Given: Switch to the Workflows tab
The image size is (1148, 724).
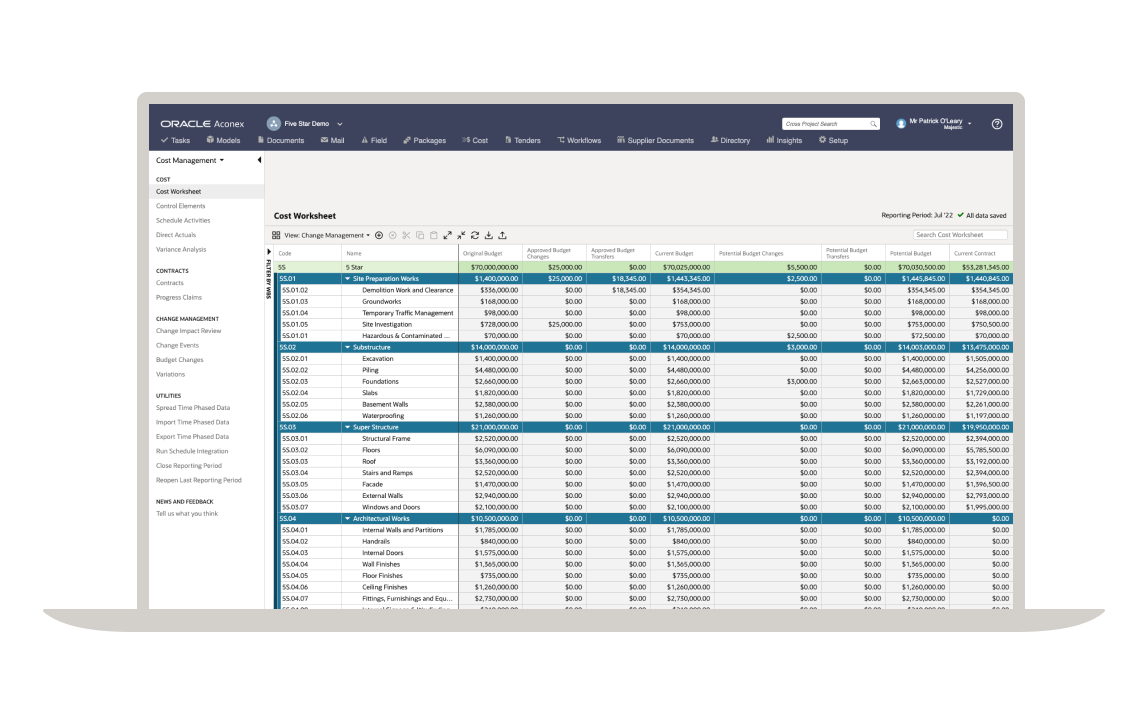Looking at the screenshot, I should (x=579, y=140).
